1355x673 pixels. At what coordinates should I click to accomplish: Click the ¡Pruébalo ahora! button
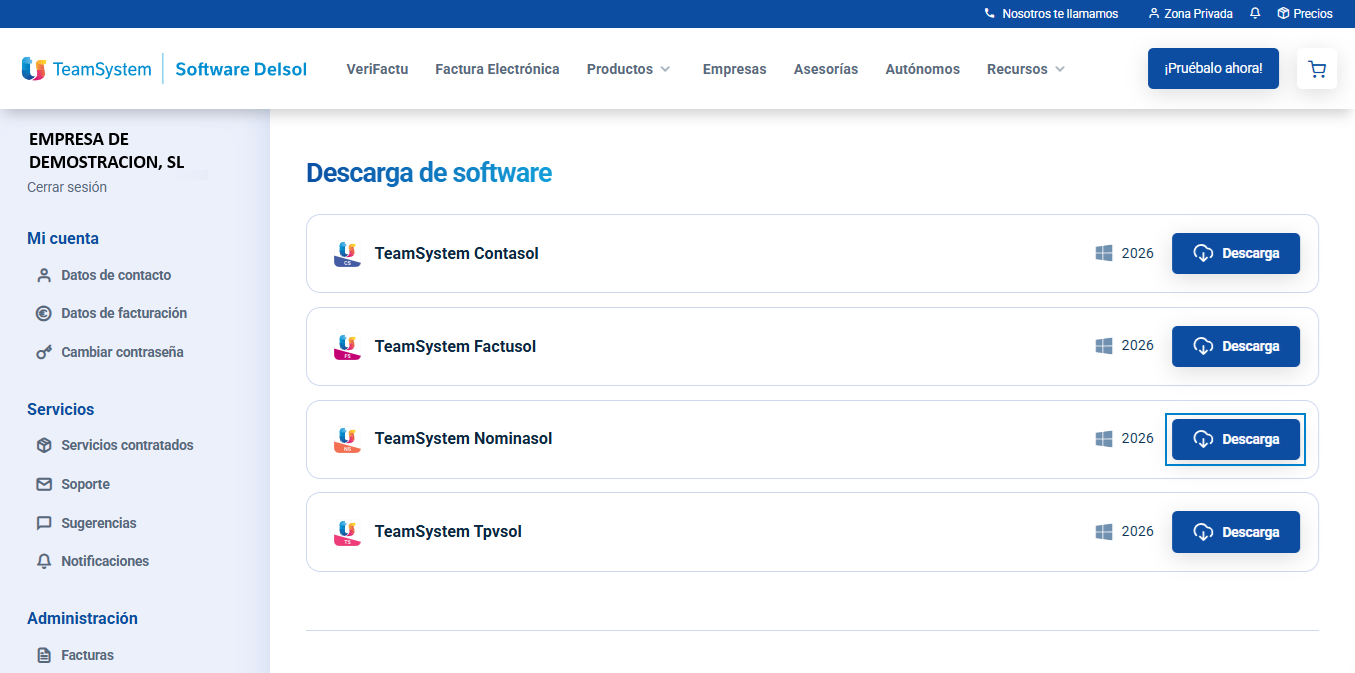click(x=1213, y=69)
